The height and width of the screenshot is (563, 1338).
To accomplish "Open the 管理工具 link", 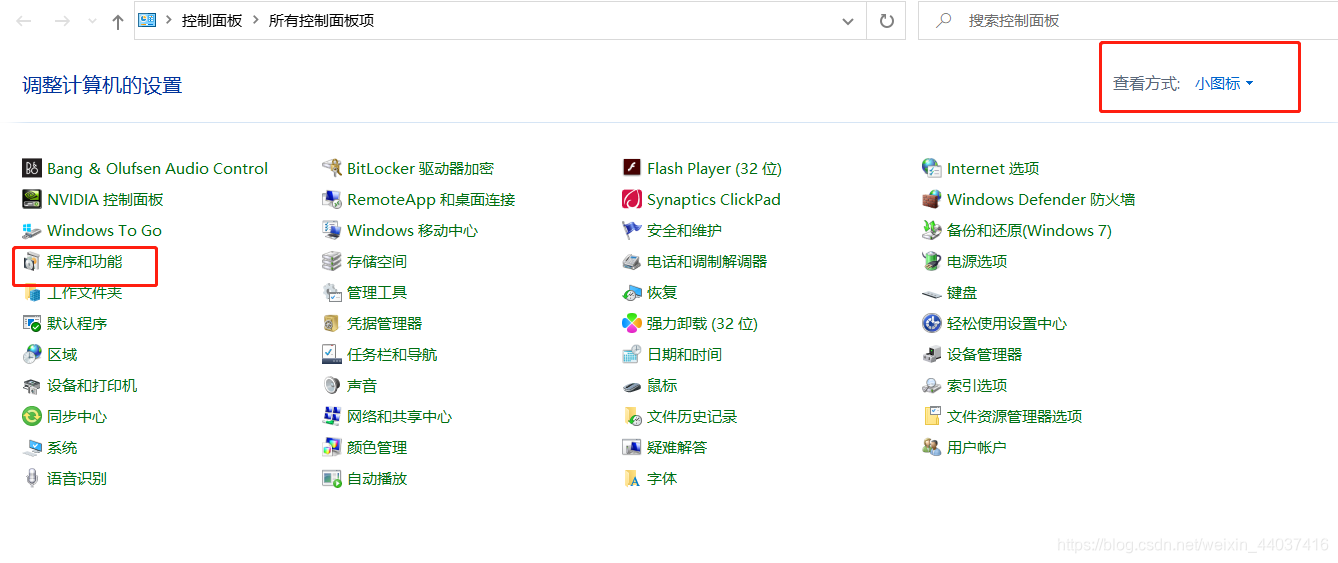I will point(377,292).
